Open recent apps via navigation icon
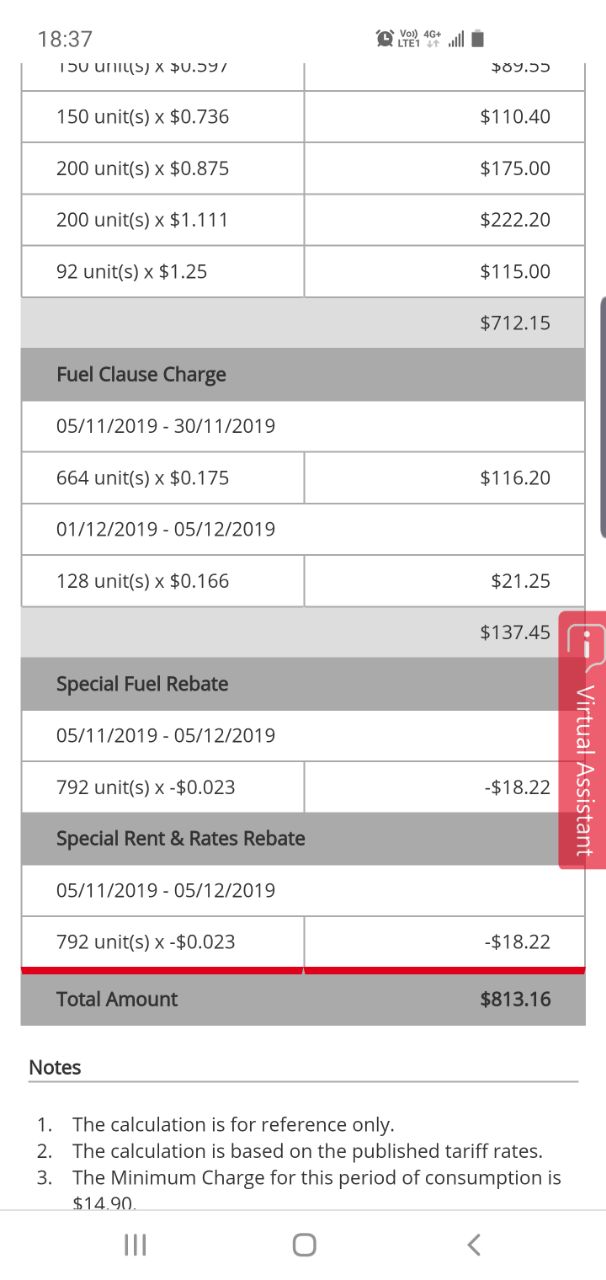This screenshot has width=606, height=1280. (135, 1244)
